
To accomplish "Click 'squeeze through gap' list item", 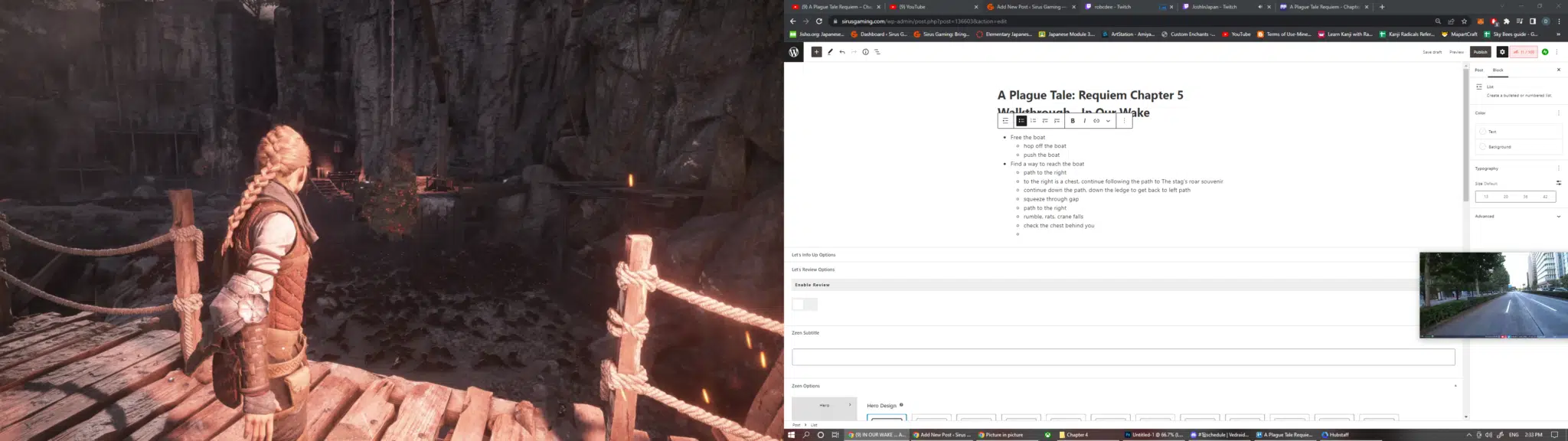I will click(x=1050, y=199).
